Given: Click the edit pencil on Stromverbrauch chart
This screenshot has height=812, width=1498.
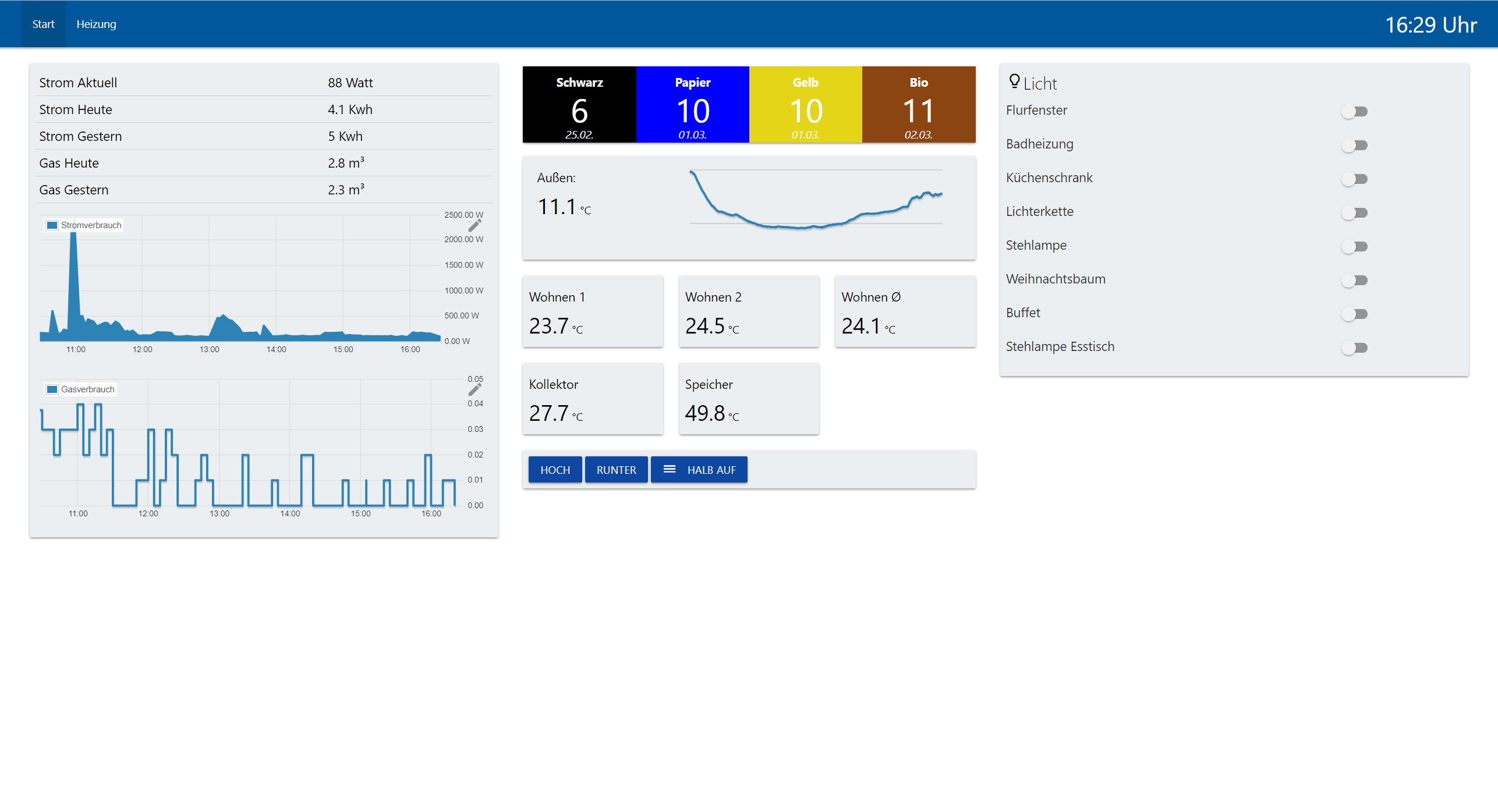Looking at the screenshot, I should tap(474, 225).
